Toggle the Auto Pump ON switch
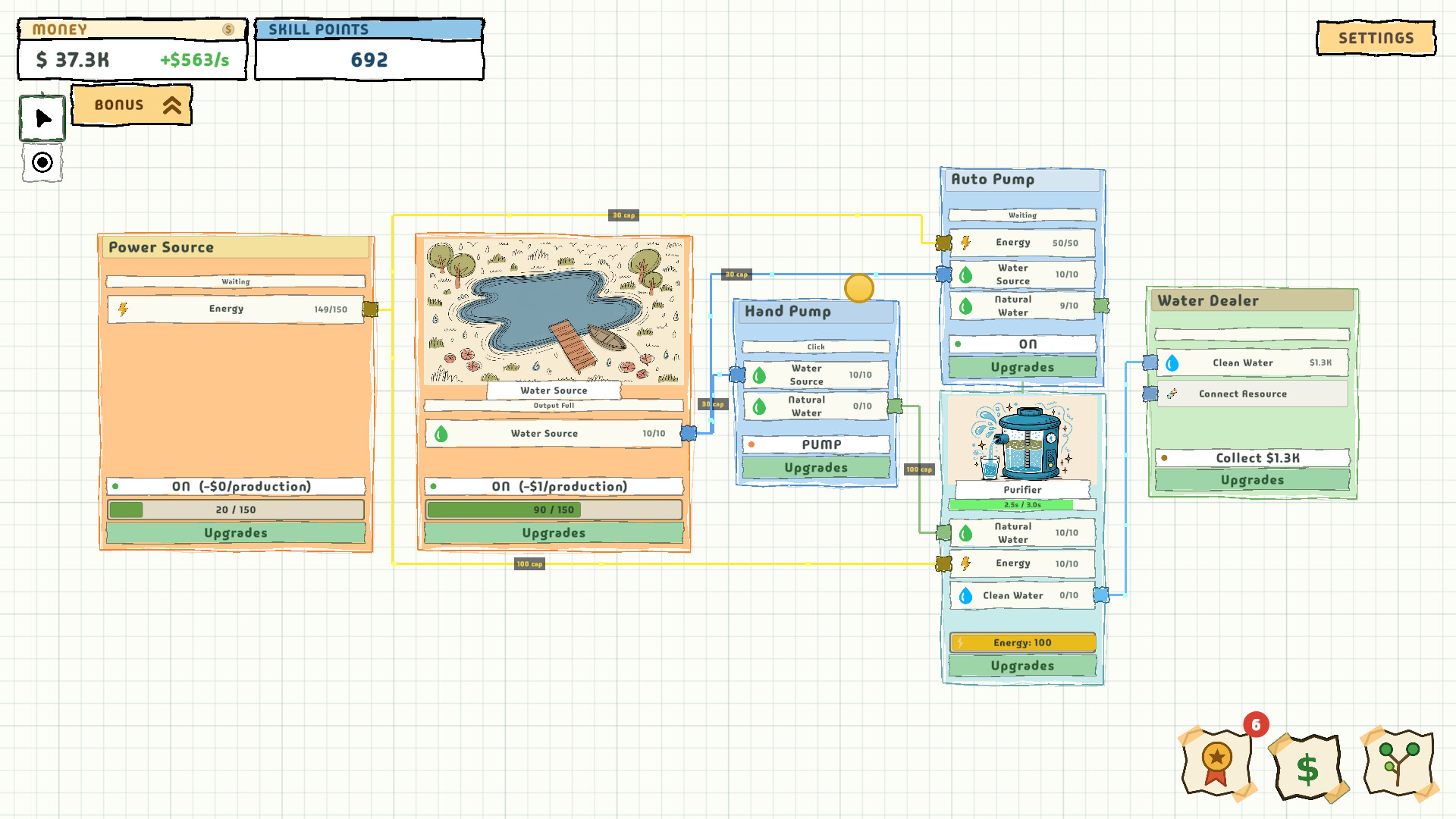Image resolution: width=1456 pixels, height=819 pixels. [1022, 344]
